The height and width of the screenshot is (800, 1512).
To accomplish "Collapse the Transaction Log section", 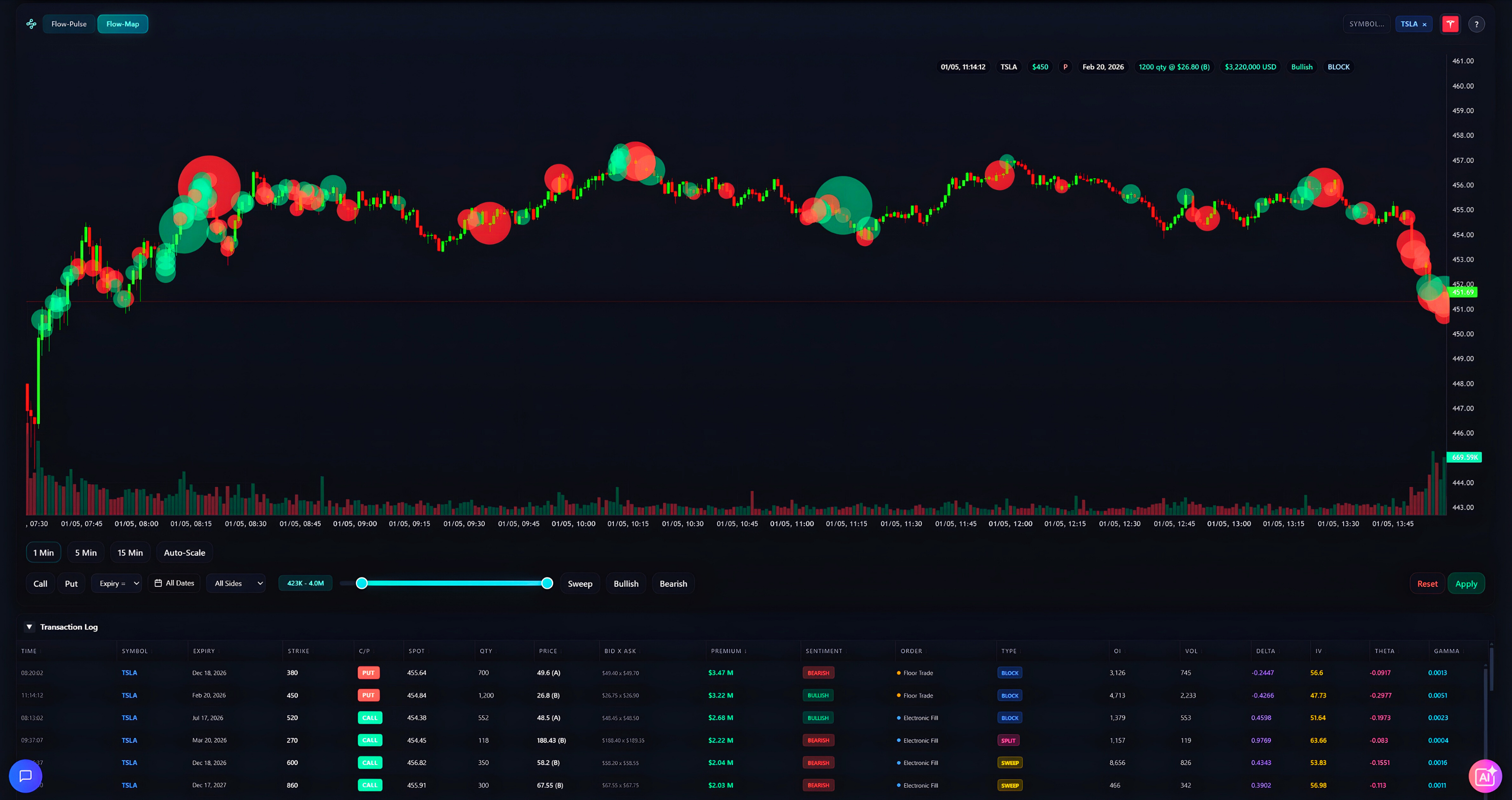I will click(x=30, y=627).
